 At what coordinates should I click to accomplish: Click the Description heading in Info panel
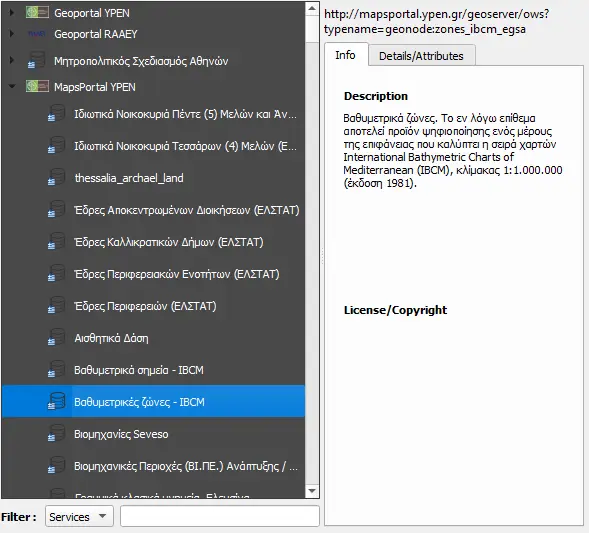376,96
